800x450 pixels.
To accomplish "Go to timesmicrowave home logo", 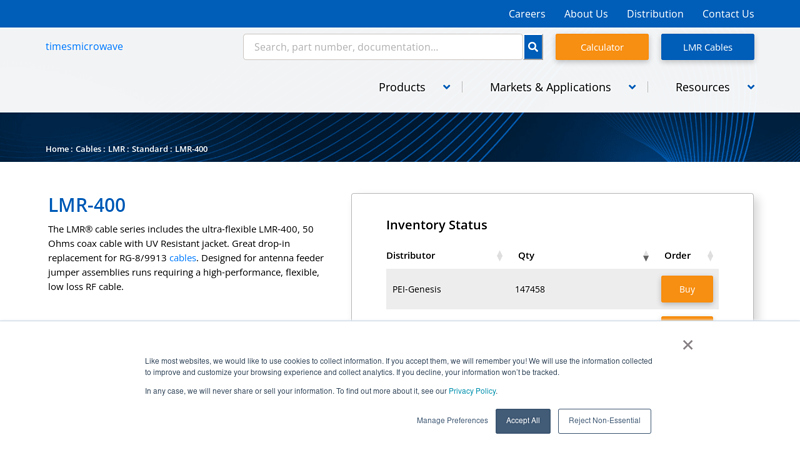I will click(x=84, y=46).
